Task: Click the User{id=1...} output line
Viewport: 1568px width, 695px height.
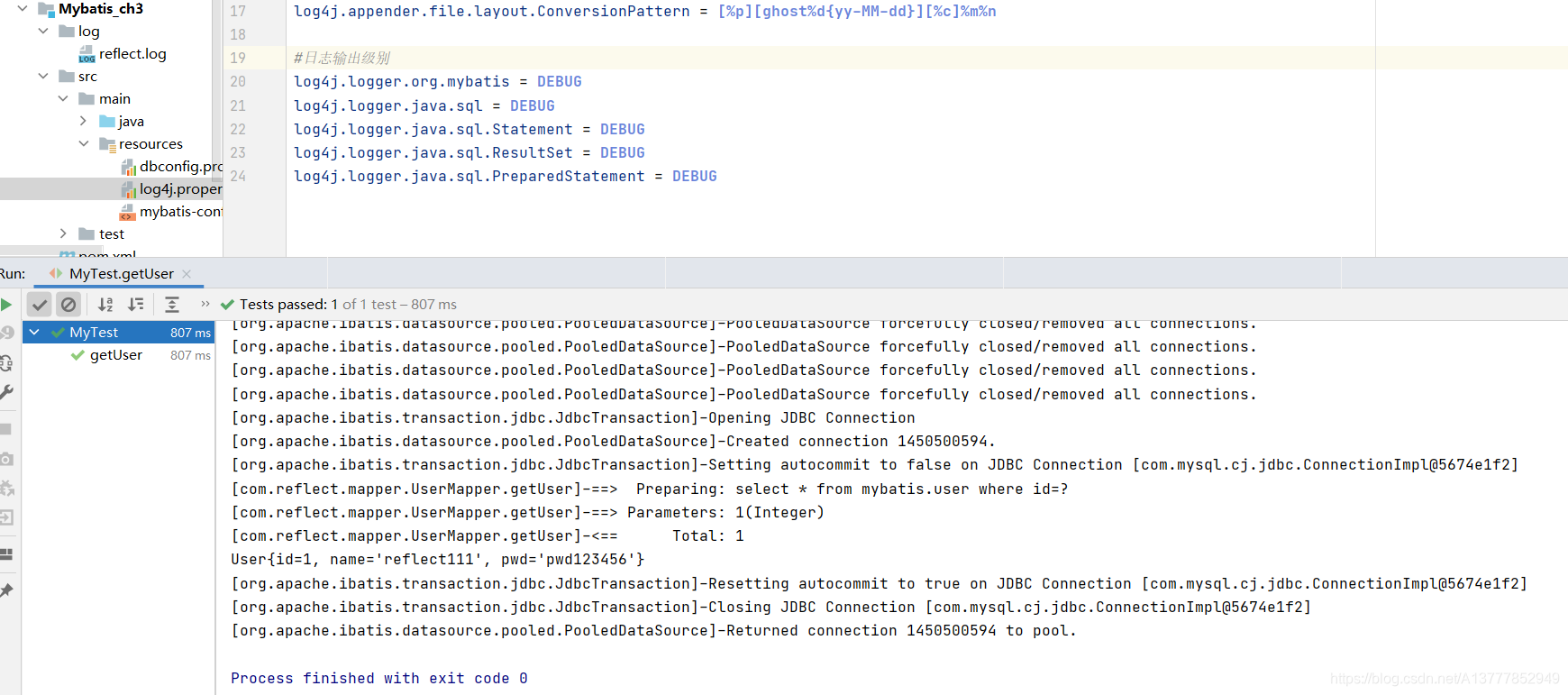Action: [x=438, y=559]
